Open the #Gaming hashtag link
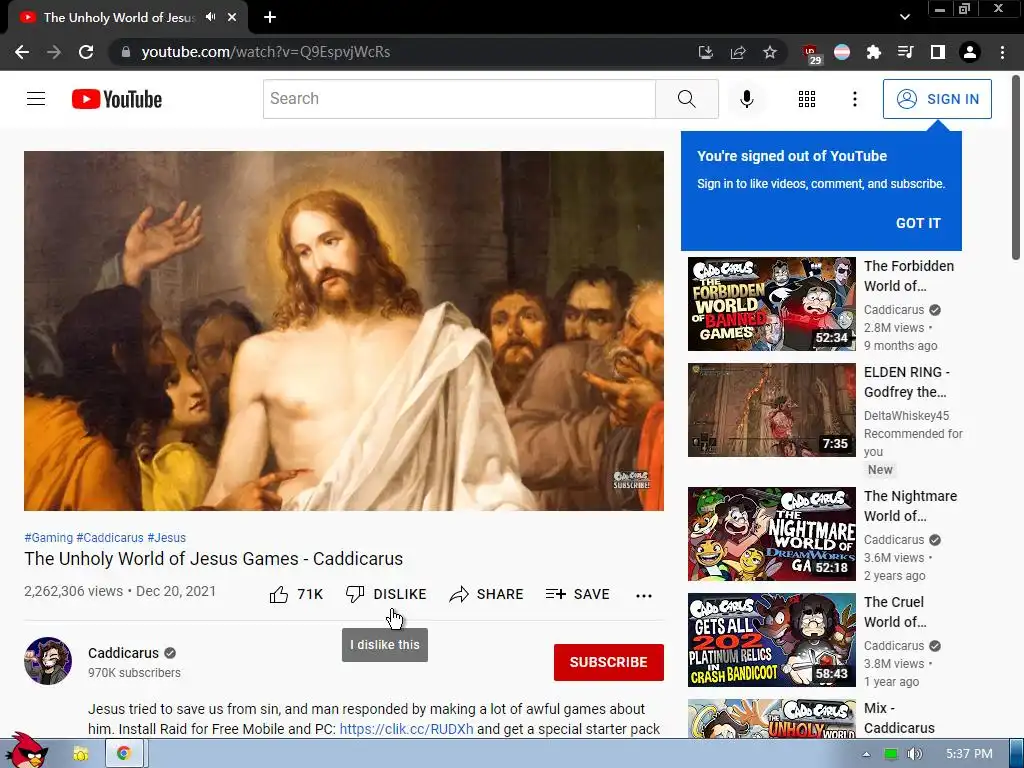This screenshot has width=1024, height=768. (x=48, y=537)
